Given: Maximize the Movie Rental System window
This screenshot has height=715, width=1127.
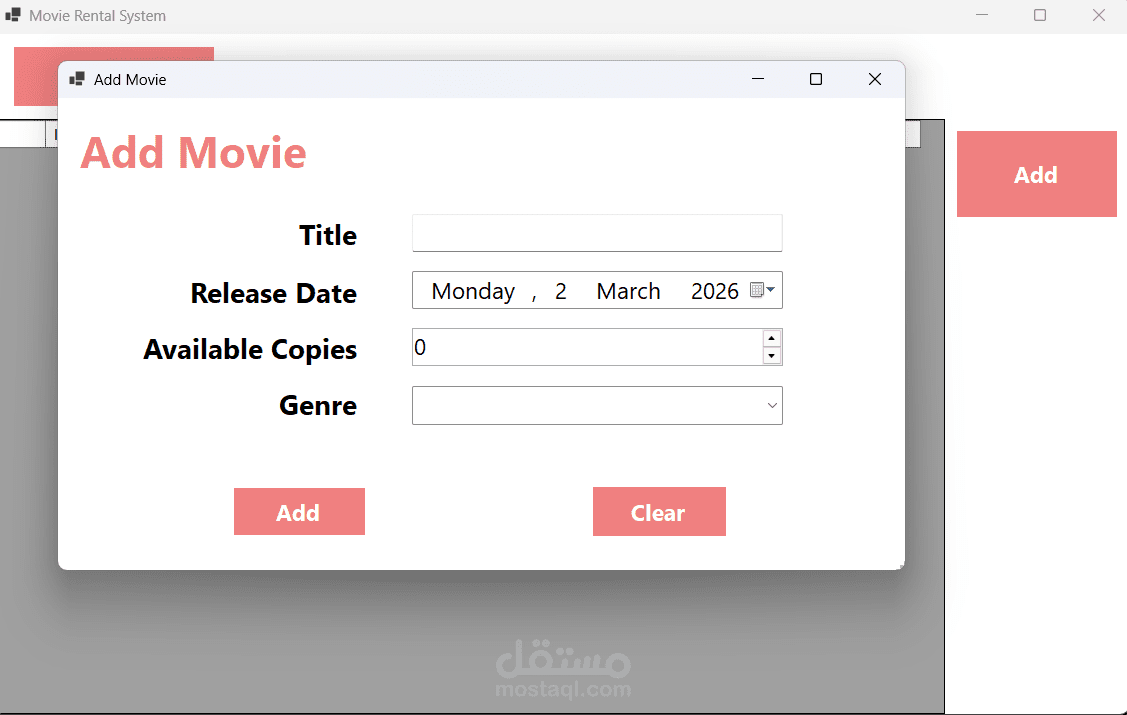Looking at the screenshot, I should click(1039, 15).
